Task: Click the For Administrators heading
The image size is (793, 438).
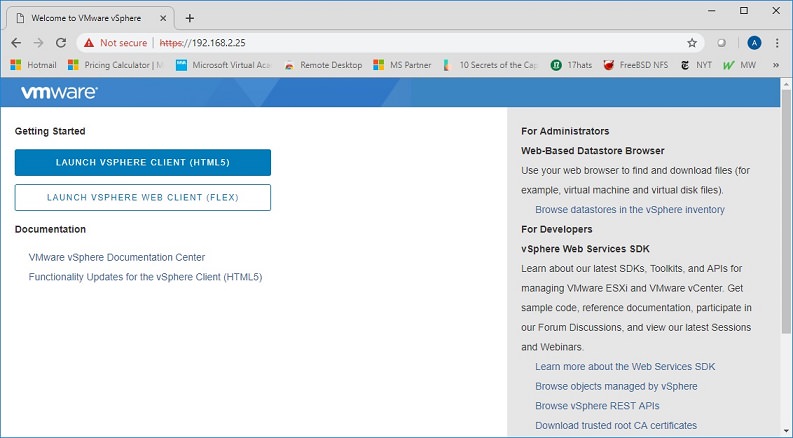Action: [565, 131]
